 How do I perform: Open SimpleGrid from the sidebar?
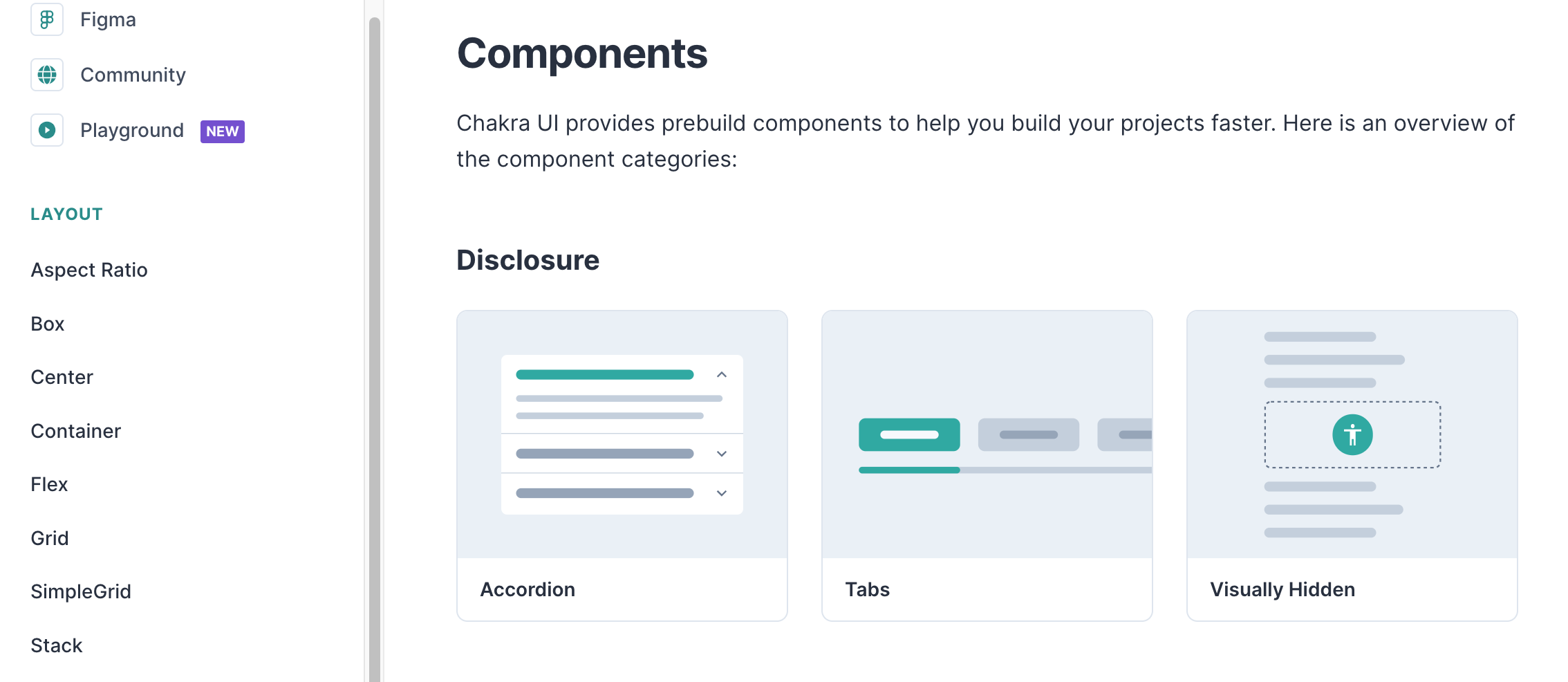(x=81, y=591)
